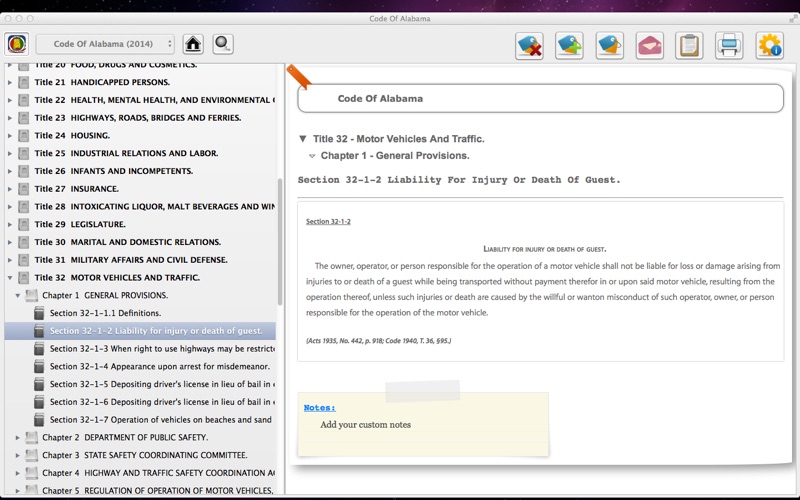Select Title 25 Industrial Relations And Labor
This screenshot has width=800, height=500.
tap(140, 153)
